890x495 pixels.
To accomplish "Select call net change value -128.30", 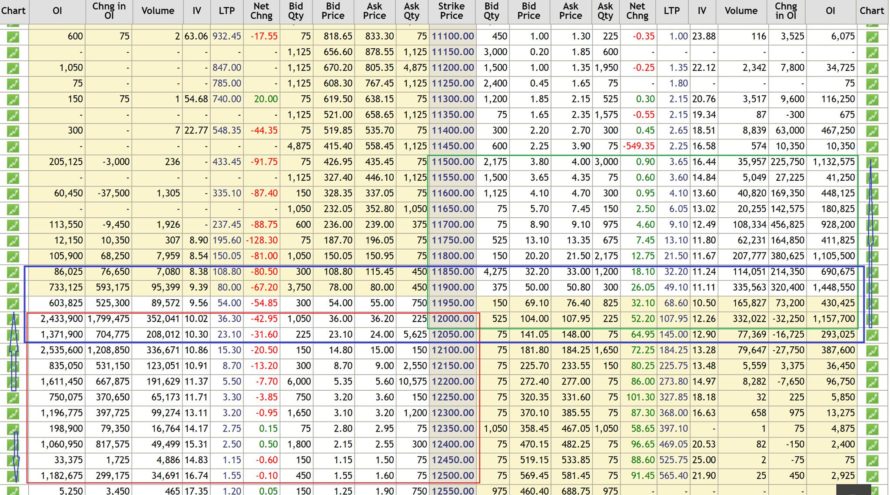I will (x=262, y=241).
